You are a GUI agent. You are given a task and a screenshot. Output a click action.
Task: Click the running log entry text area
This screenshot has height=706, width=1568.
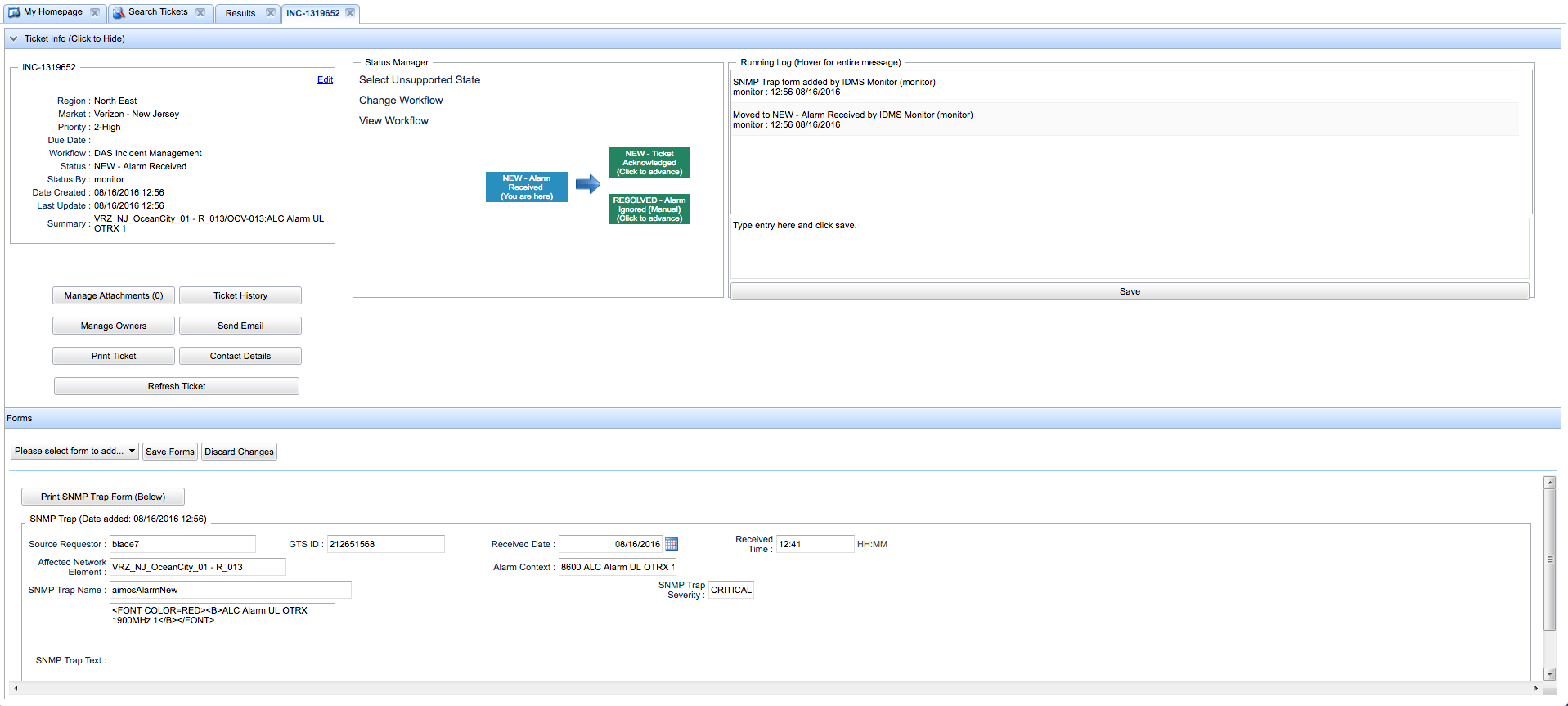pyautogui.click(x=1129, y=248)
